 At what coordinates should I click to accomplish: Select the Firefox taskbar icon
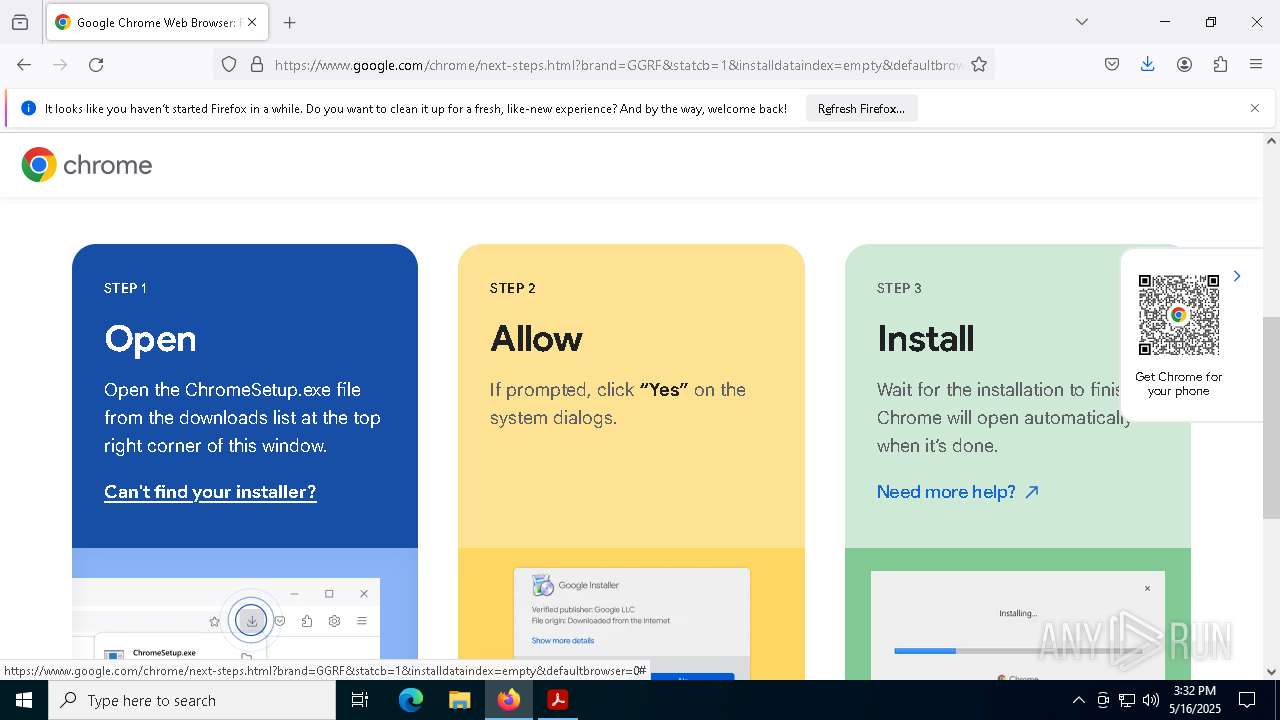pyautogui.click(x=509, y=700)
